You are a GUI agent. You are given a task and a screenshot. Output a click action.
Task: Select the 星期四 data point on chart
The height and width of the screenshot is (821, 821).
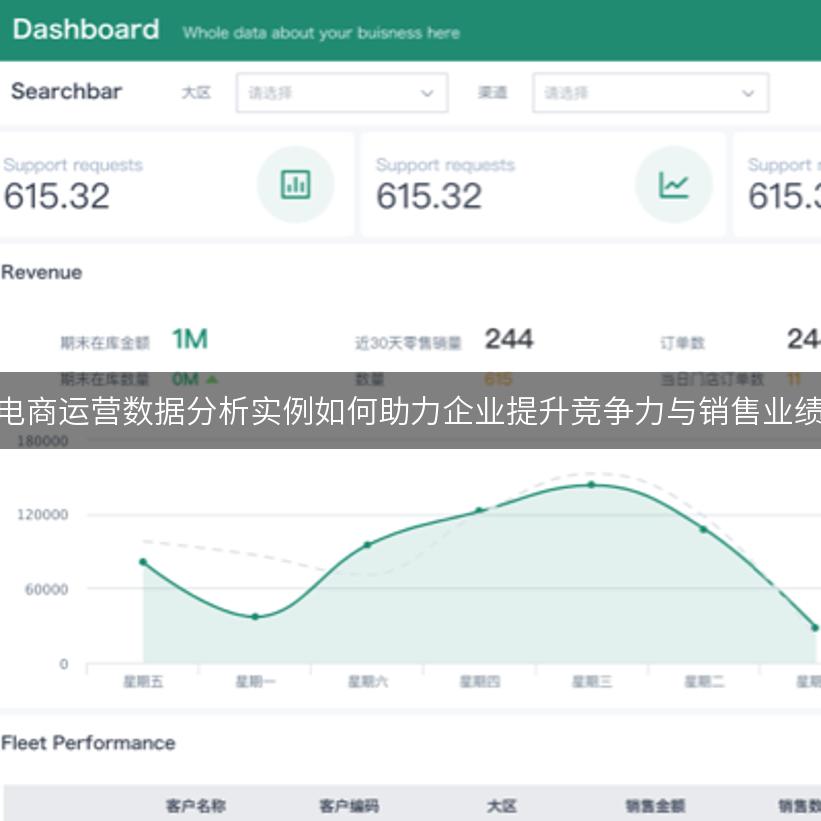point(479,510)
